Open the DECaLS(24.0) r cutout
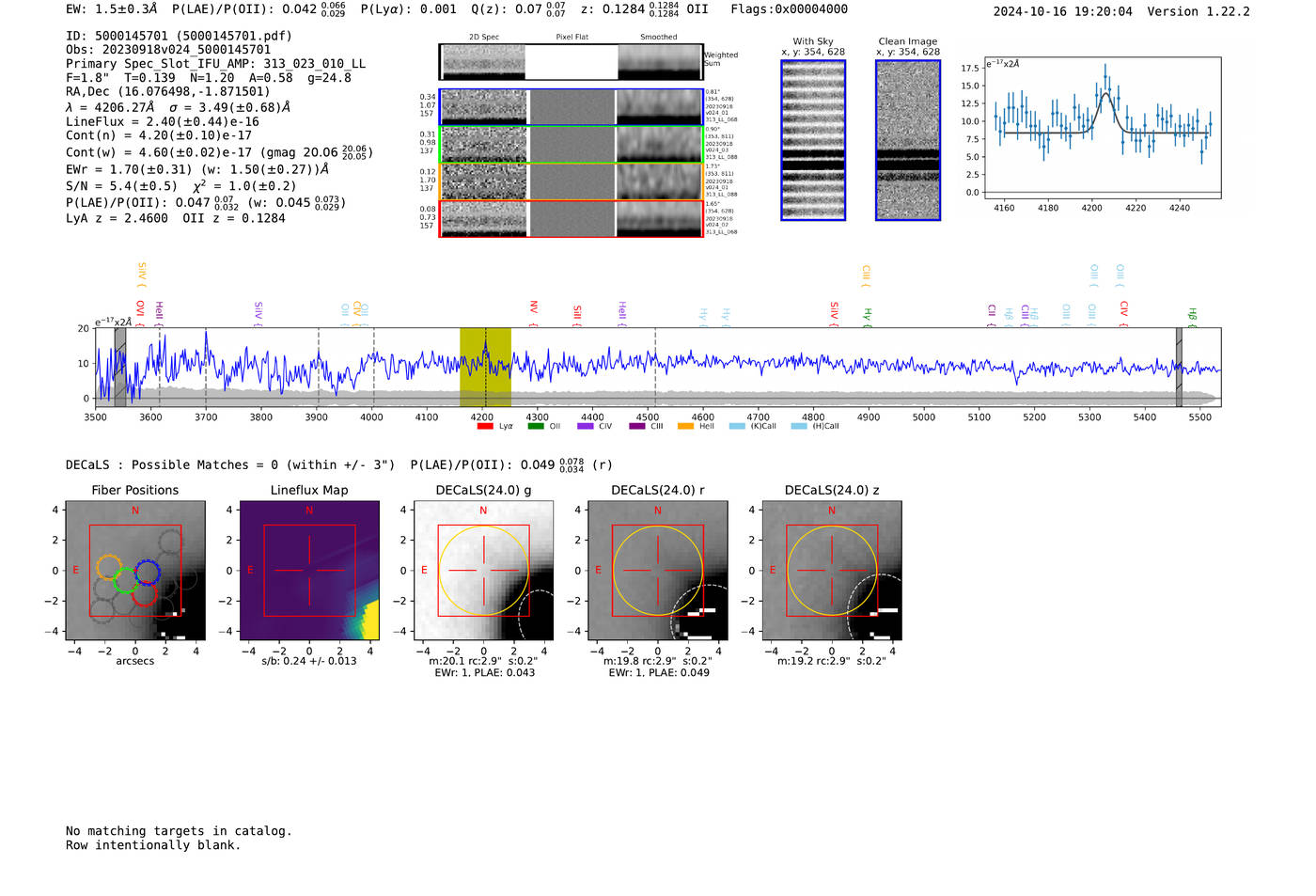Image resolution: width=1316 pixels, height=896 pixels. [x=658, y=571]
